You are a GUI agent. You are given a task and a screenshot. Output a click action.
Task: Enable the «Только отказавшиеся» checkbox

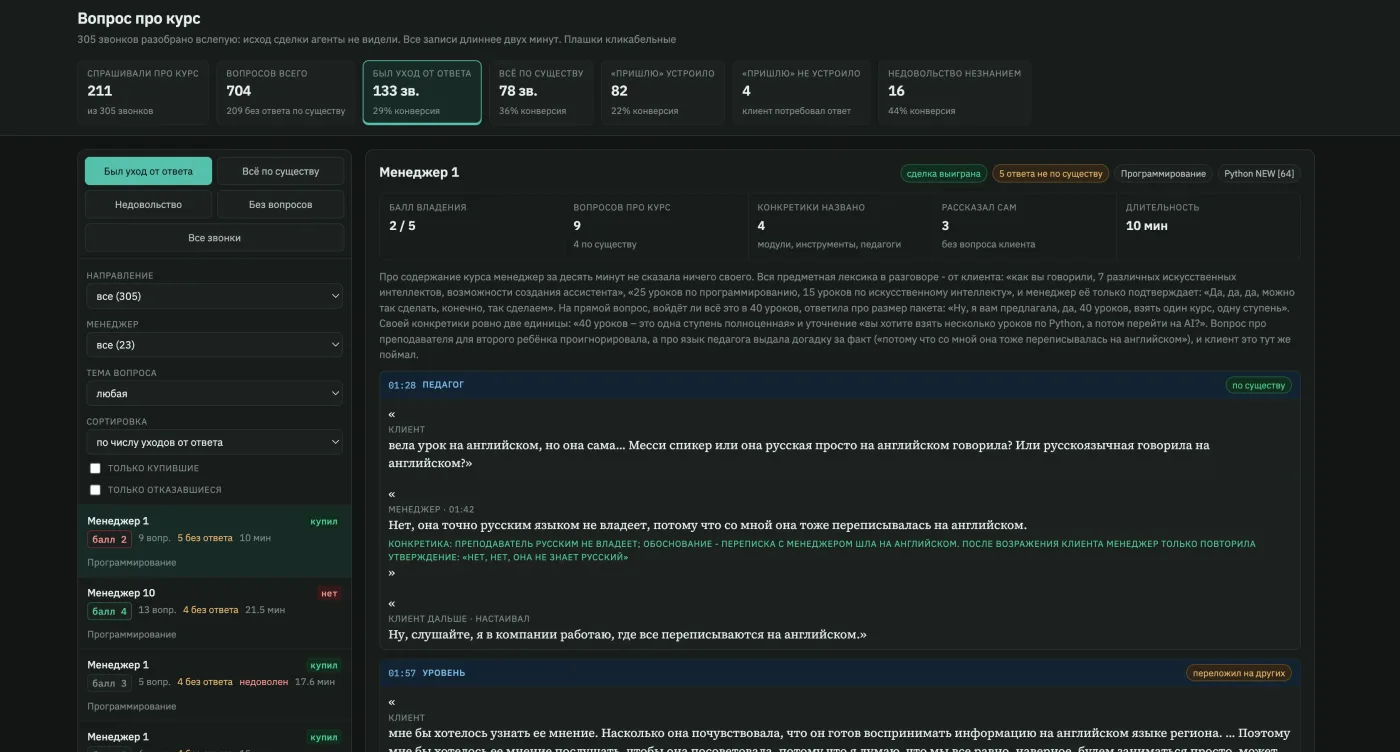[x=96, y=490]
